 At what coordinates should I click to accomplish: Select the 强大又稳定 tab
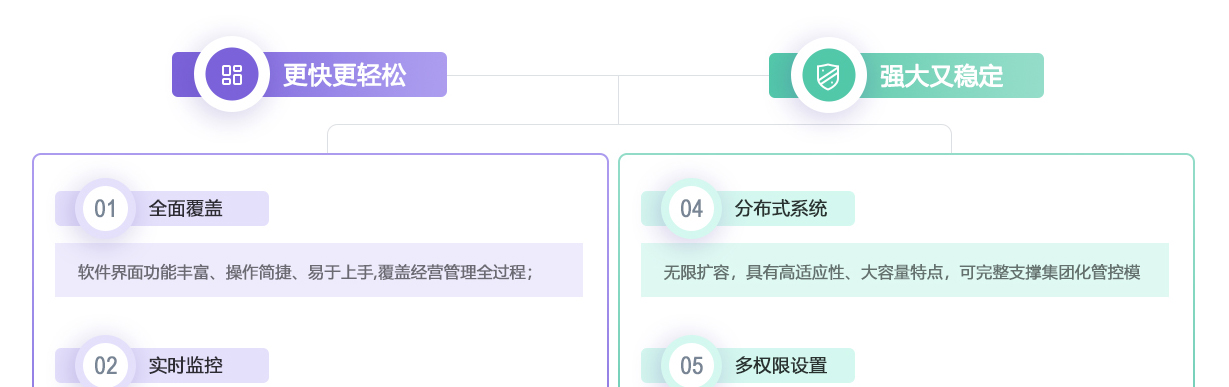(906, 75)
